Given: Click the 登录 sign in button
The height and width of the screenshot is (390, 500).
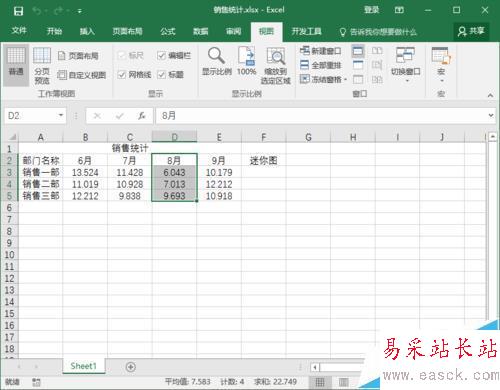Looking at the screenshot, I should pos(371,10).
